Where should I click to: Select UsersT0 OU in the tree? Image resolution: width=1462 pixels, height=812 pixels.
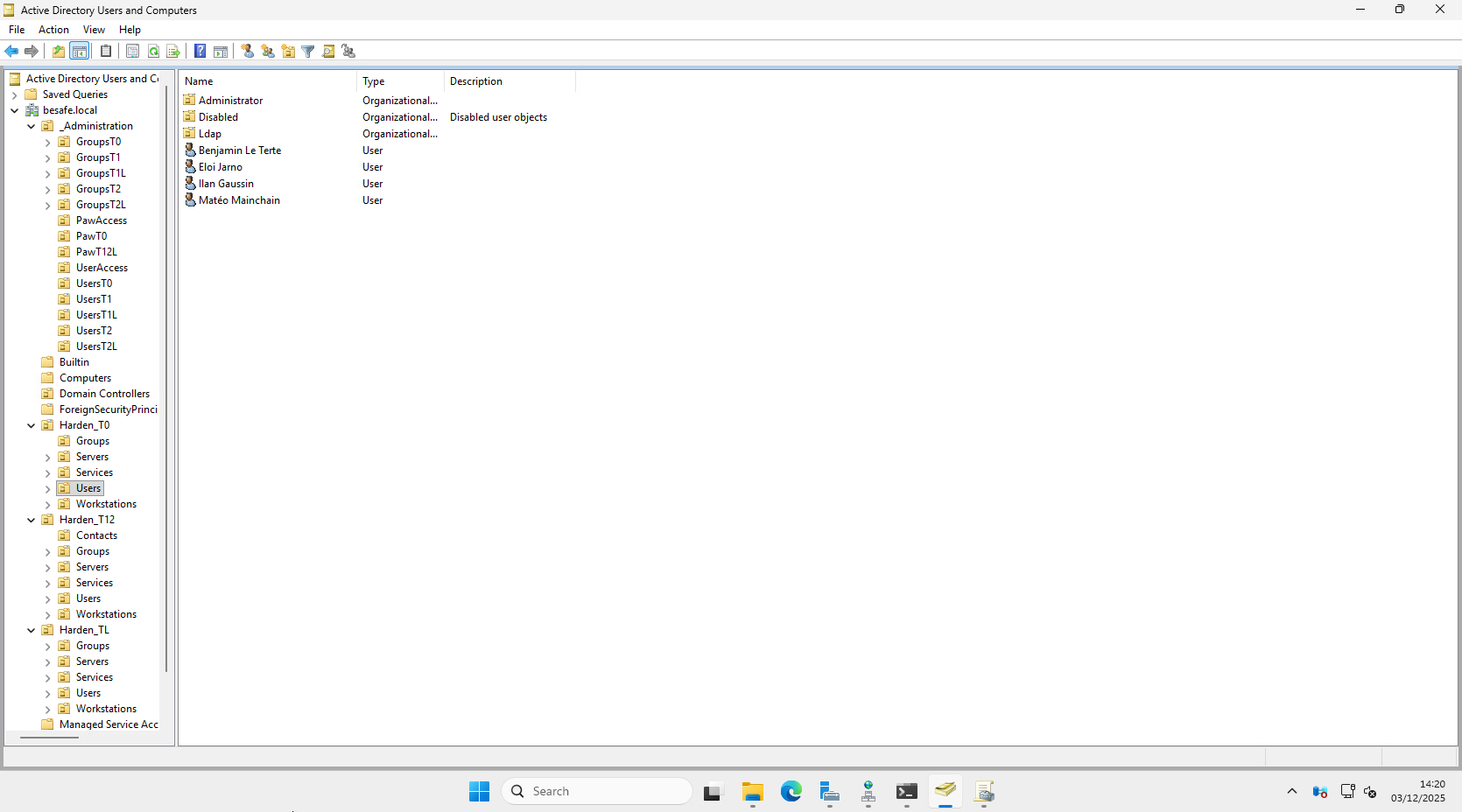tap(94, 283)
